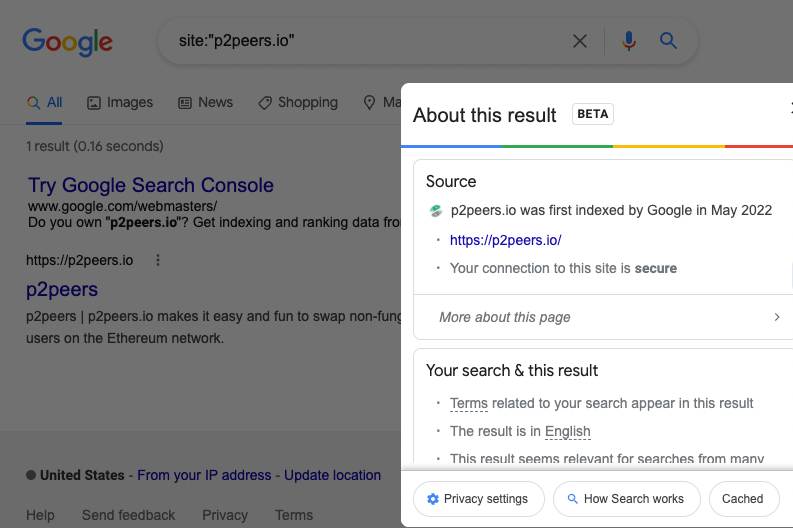Open the p2peers result title link
793x528 pixels.
point(62,289)
